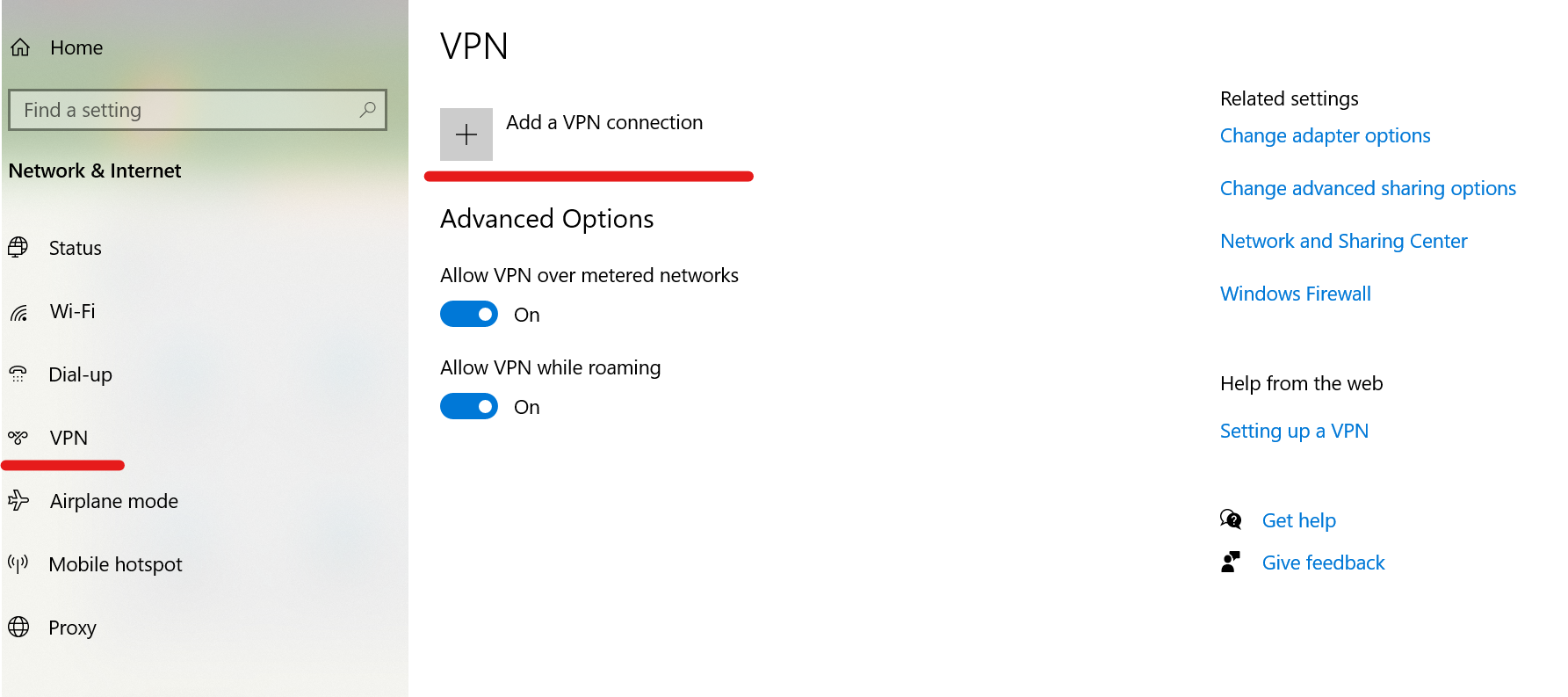The height and width of the screenshot is (697, 1568).
Task: Turn off Allow VPN over metered networks
Action: pyautogui.click(x=469, y=314)
